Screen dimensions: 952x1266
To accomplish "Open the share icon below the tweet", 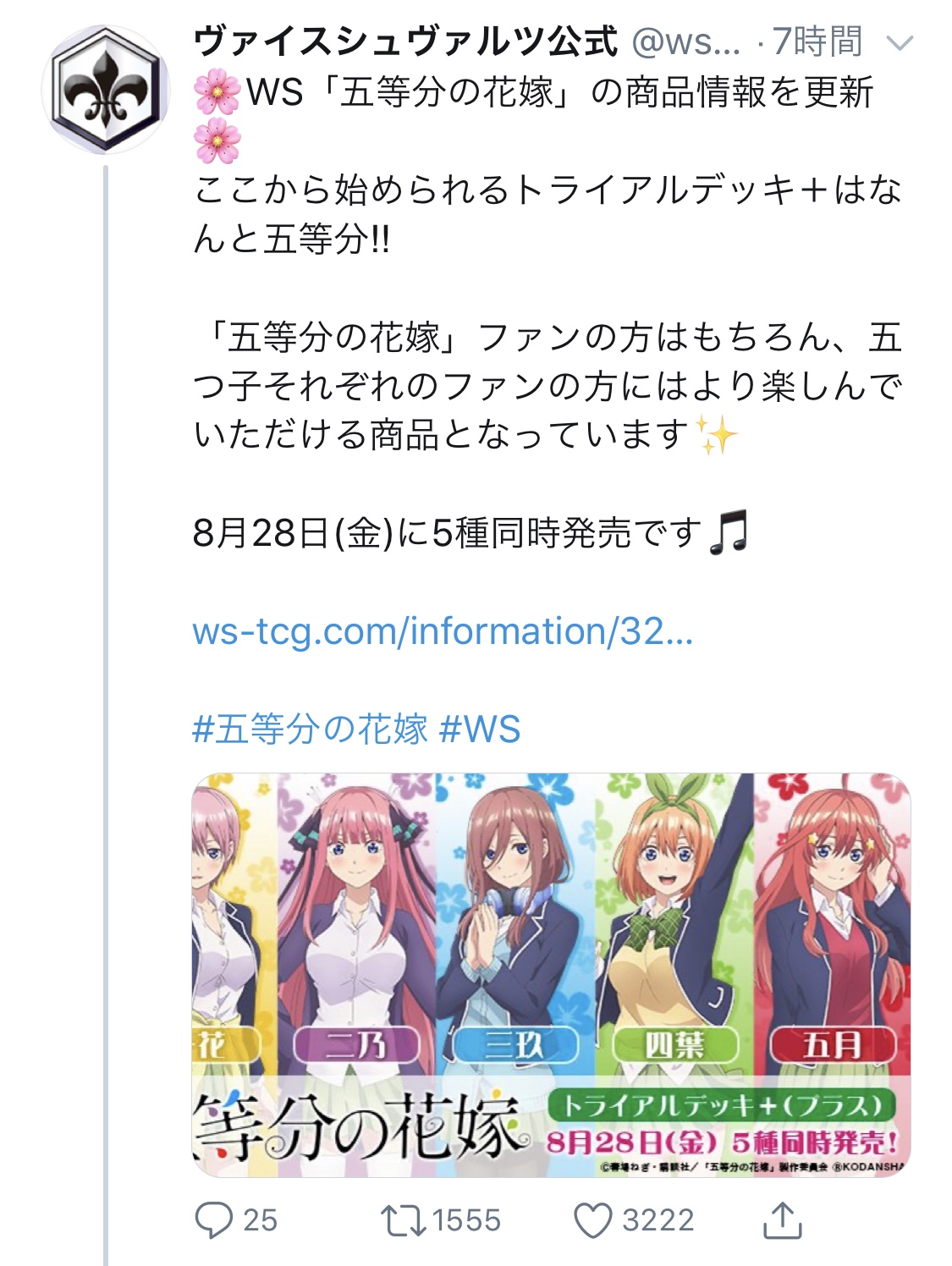I will (782, 1219).
